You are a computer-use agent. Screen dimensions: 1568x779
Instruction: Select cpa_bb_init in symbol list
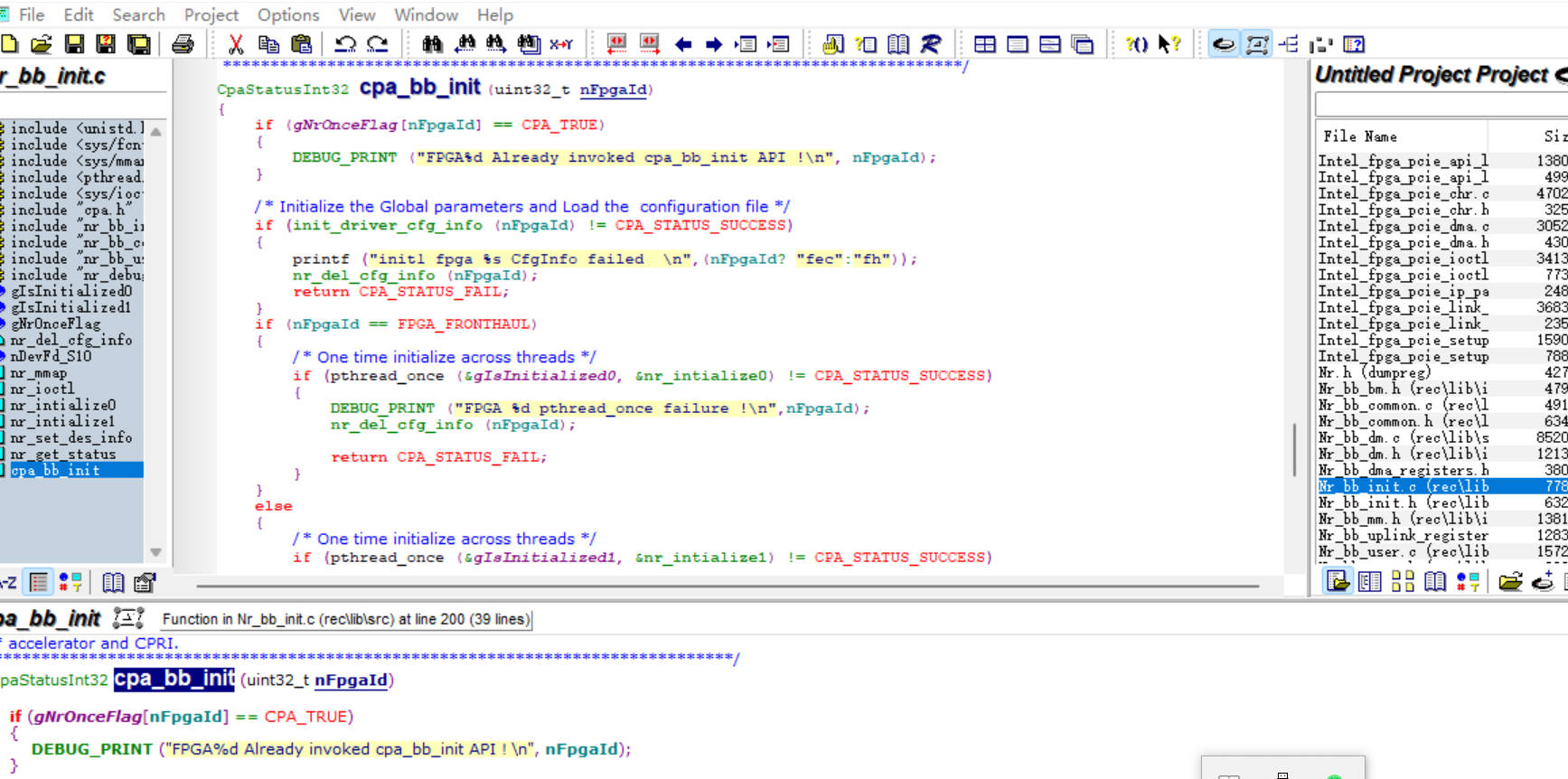[71, 470]
